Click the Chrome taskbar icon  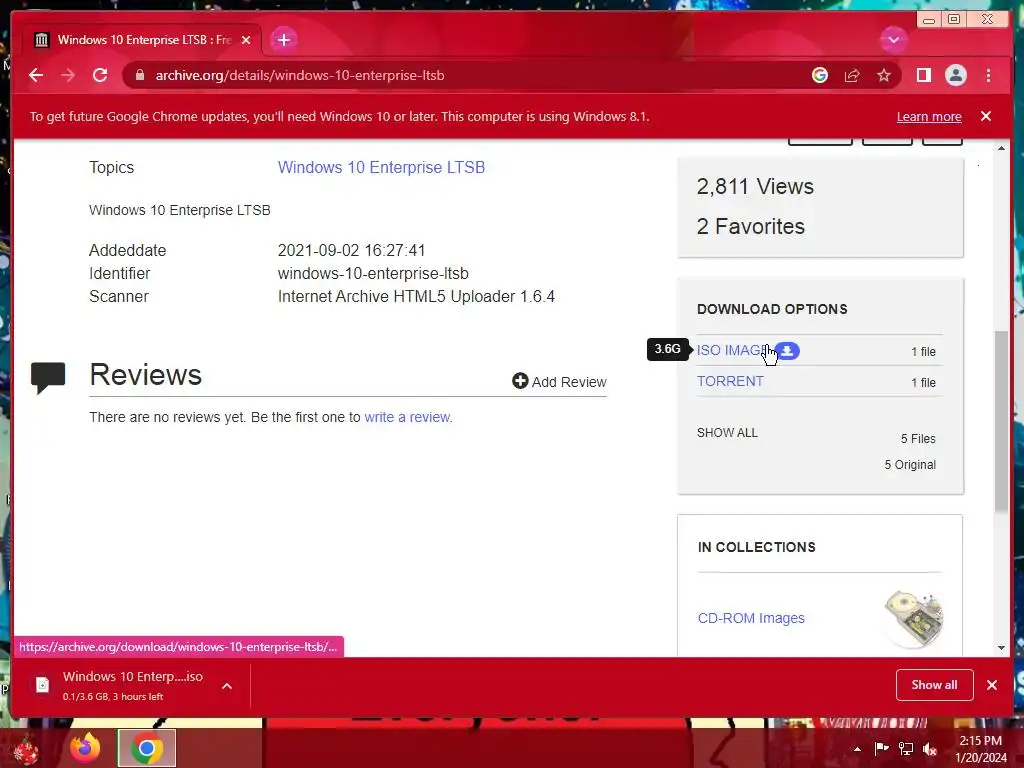147,748
